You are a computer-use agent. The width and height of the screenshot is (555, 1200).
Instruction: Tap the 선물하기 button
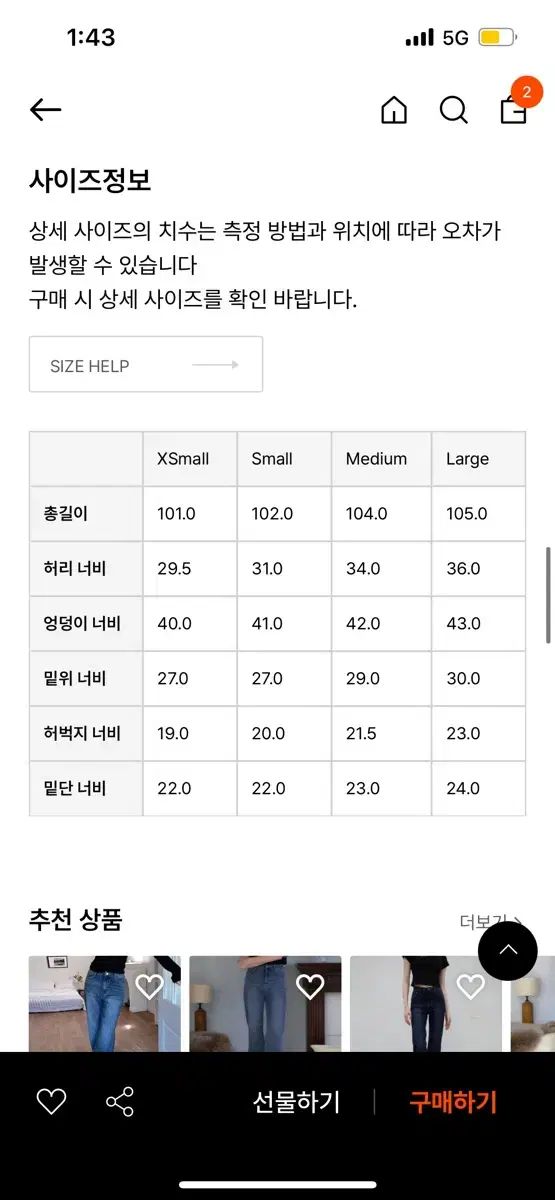click(x=296, y=1102)
